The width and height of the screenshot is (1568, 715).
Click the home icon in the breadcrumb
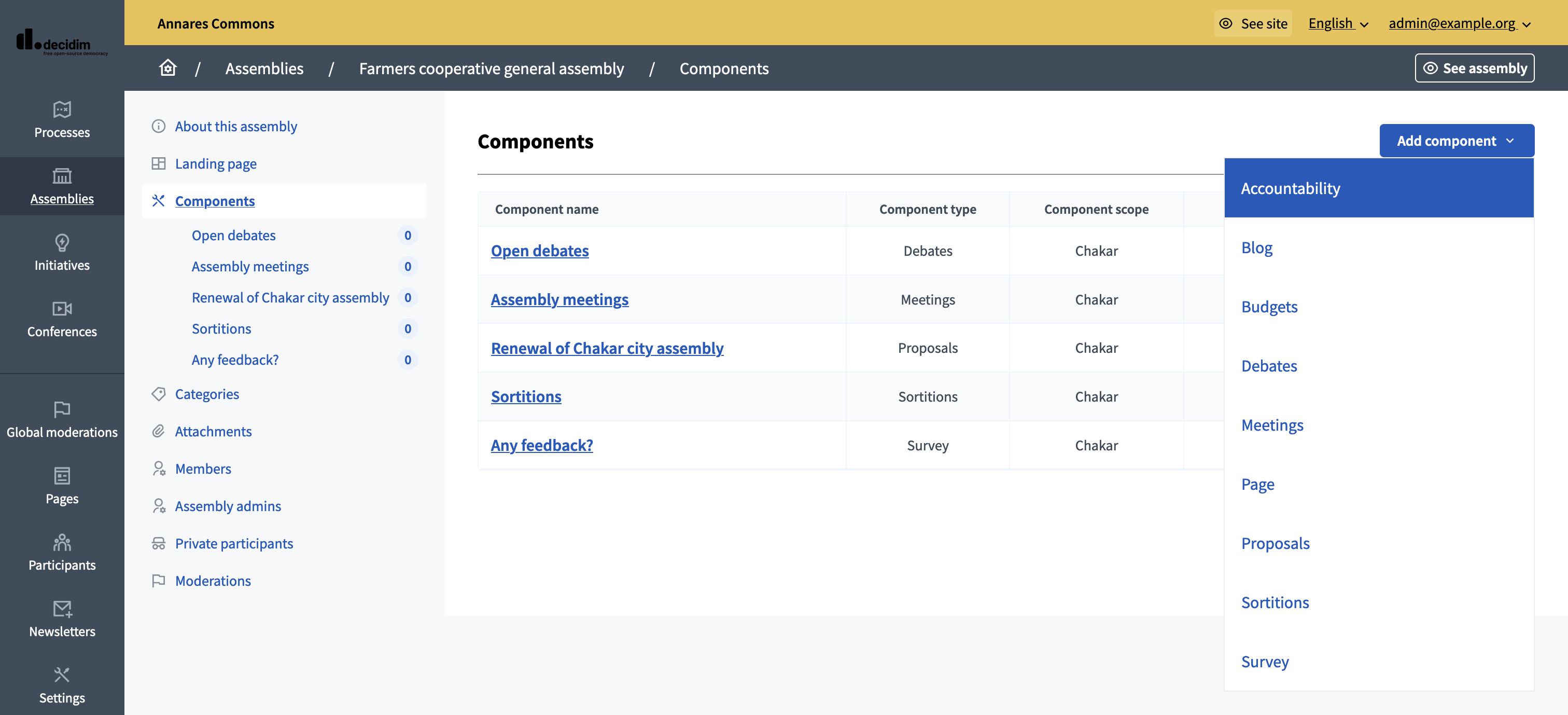pyautogui.click(x=167, y=67)
